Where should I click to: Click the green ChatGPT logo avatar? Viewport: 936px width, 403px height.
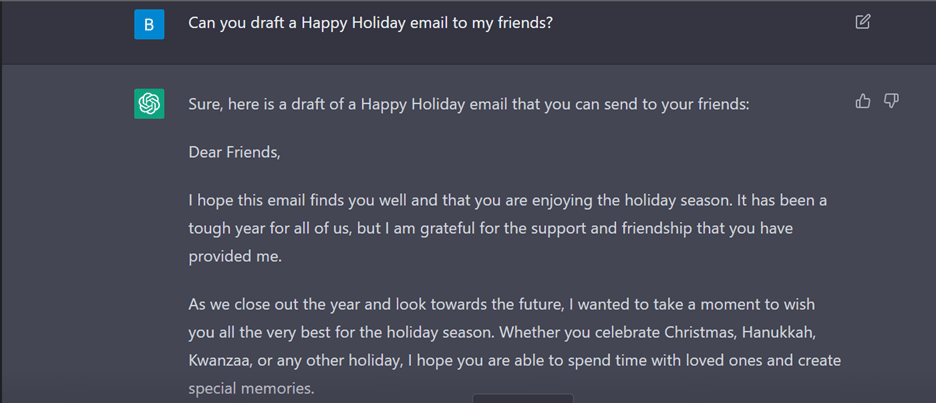[149, 104]
